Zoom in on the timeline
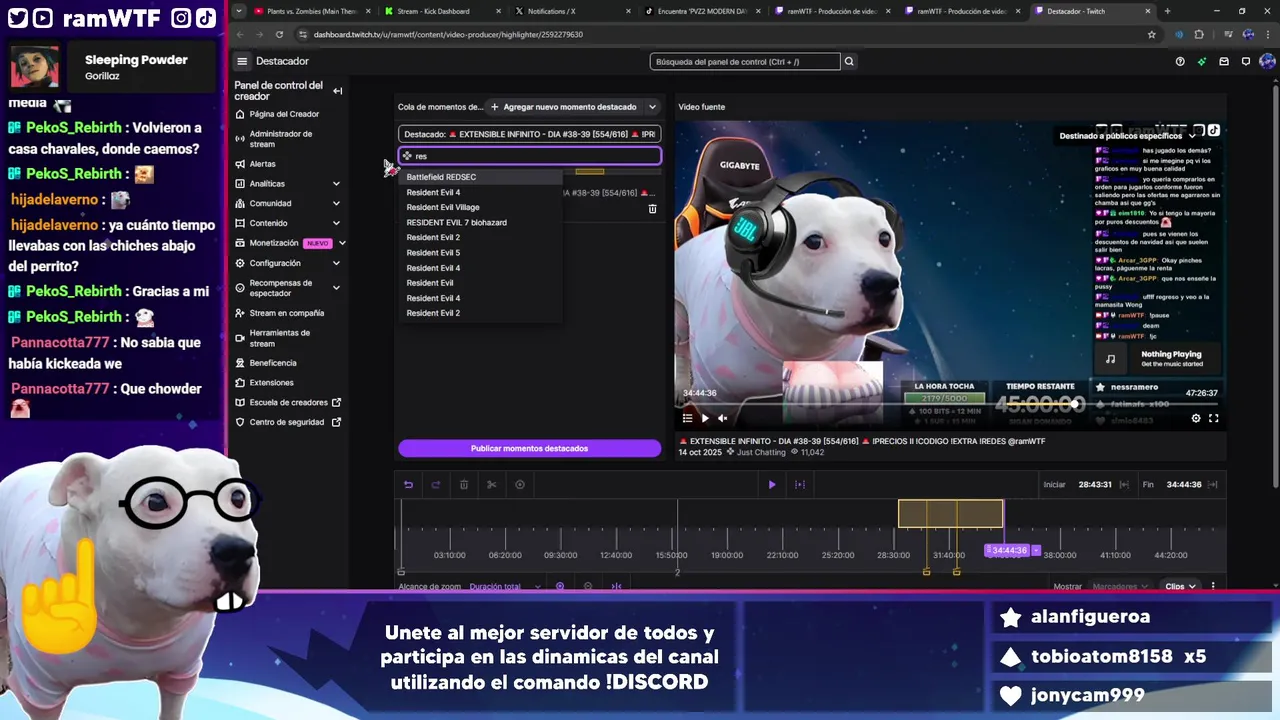Viewport: 1280px width, 720px height. (560, 587)
